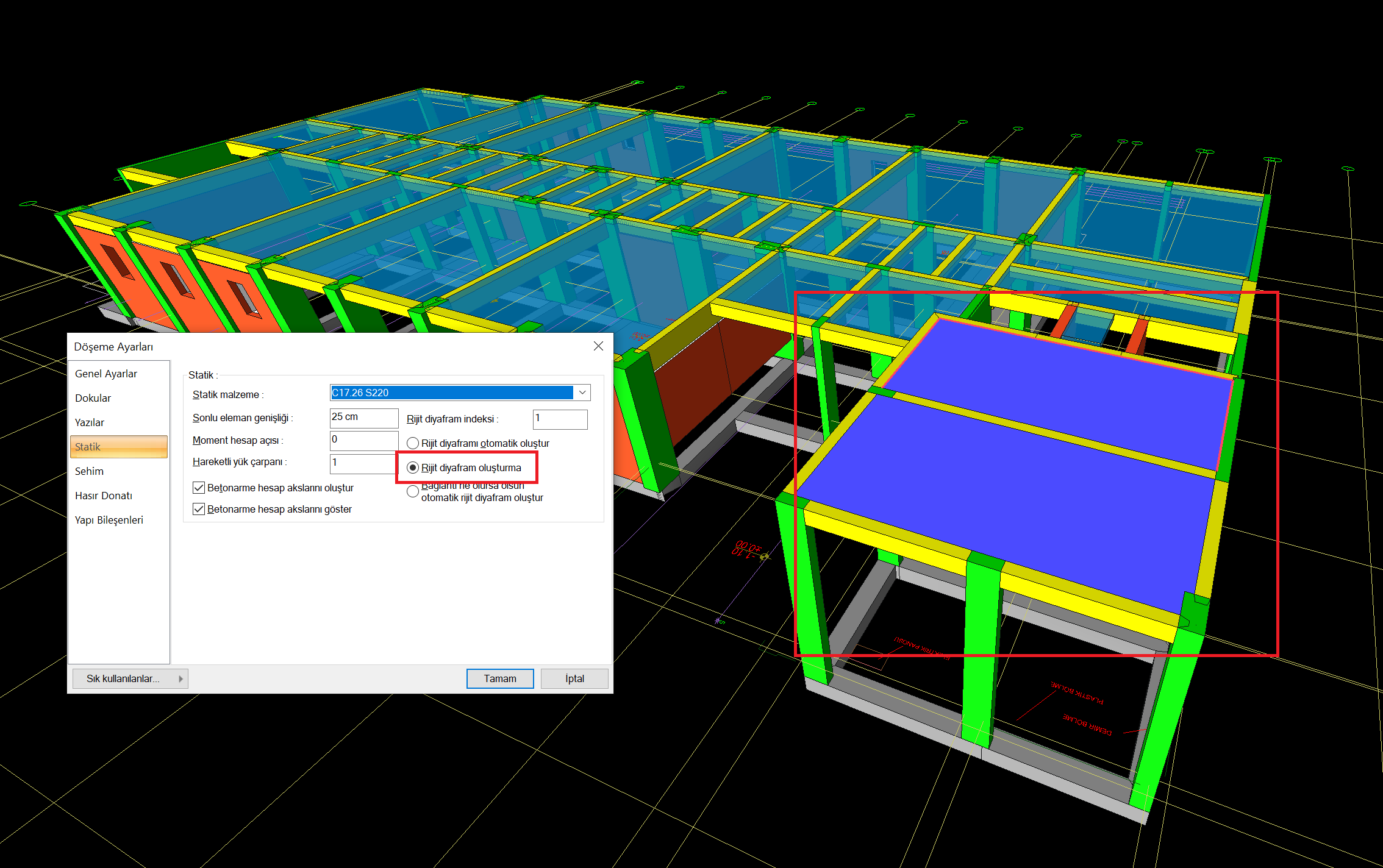Open Hasır Donatı settings
This screenshot has height=868, width=1383.
pos(104,496)
